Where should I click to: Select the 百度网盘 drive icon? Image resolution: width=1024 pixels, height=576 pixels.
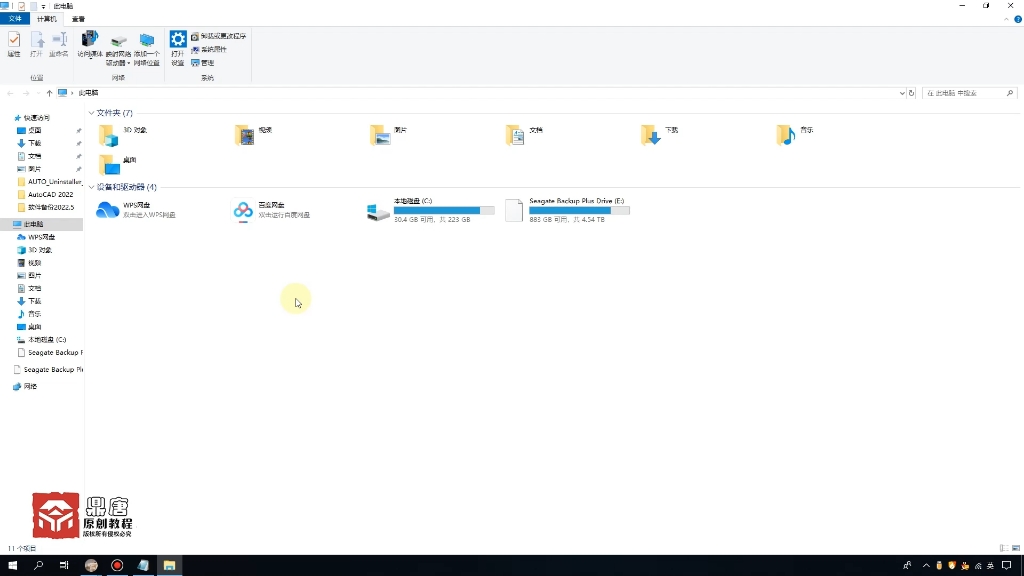[x=243, y=210]
